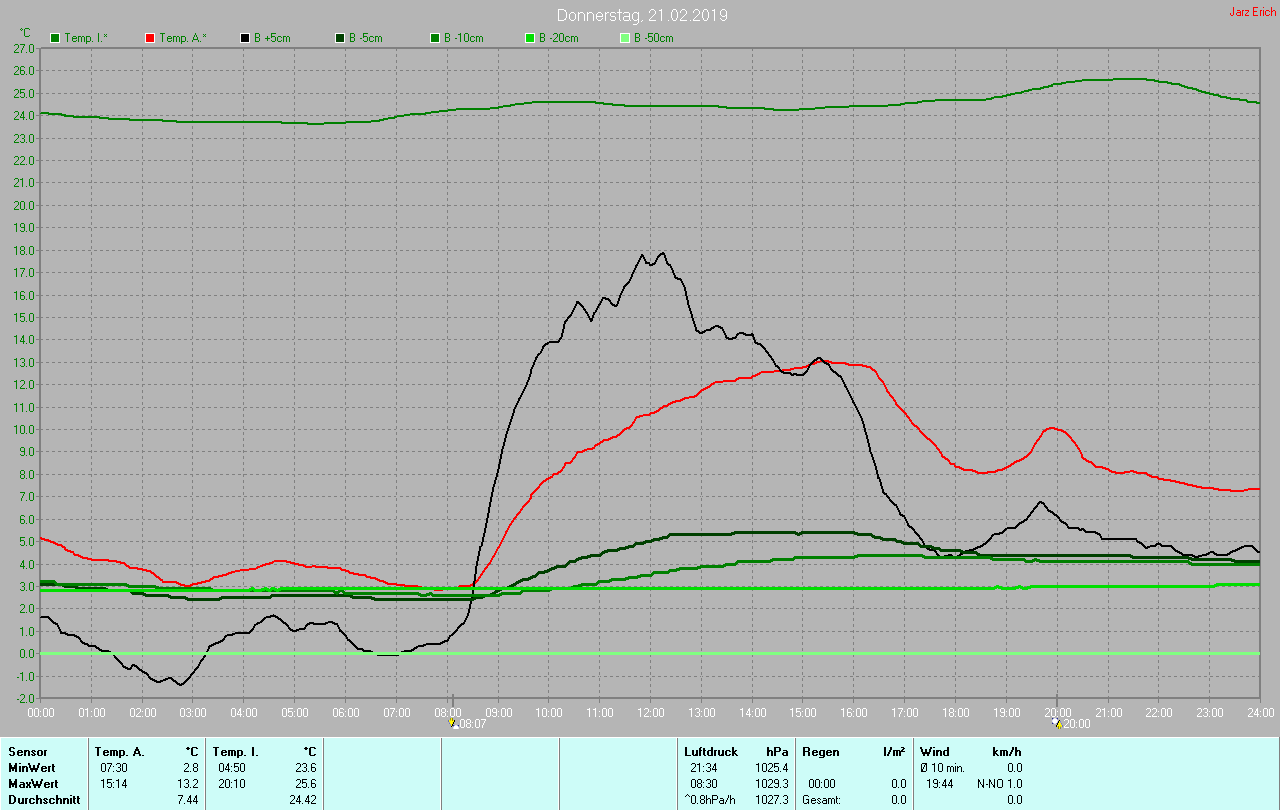Click the 20:10 indoor maximum time
The image size is (1280, 810).
[231, 783]
